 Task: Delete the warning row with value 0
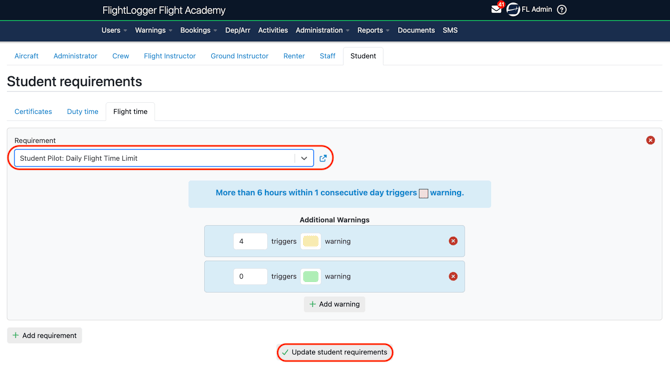tap(453, 277)
